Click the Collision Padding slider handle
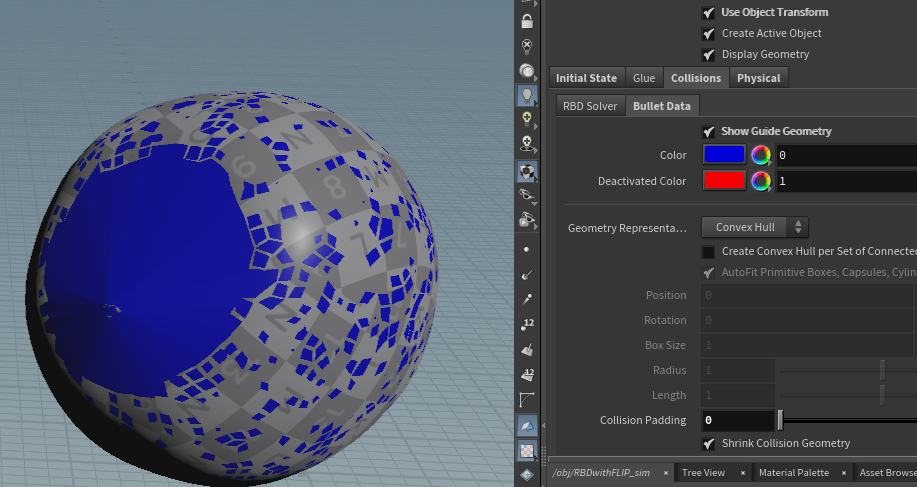 coord(780,420)
